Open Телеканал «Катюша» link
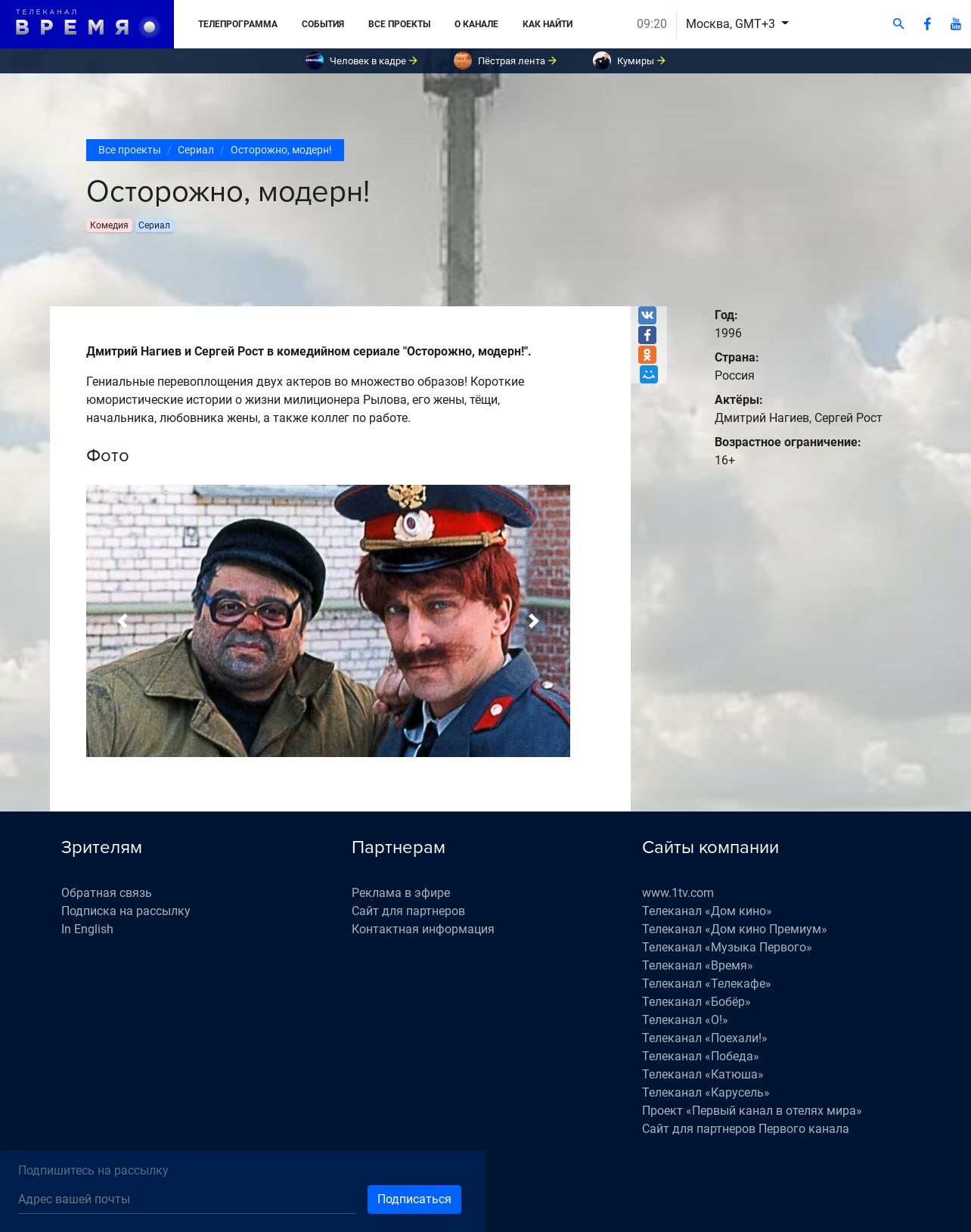This screenshot has height=1232, width=971. [703, 1075]
